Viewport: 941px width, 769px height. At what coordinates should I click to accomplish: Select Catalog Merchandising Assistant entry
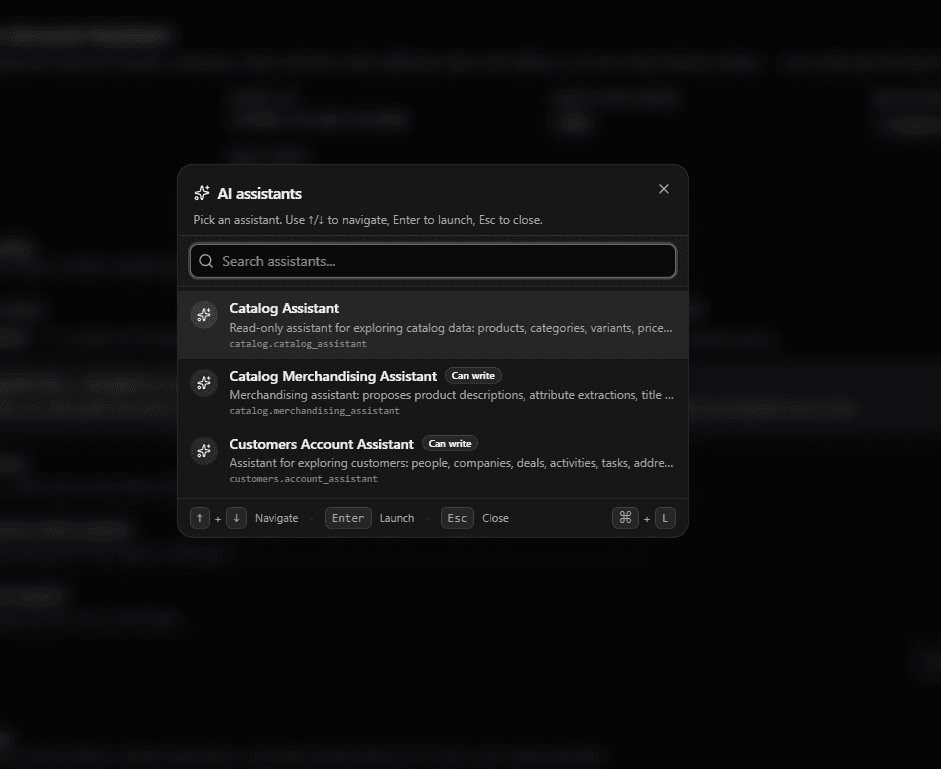tap(433, 393)
